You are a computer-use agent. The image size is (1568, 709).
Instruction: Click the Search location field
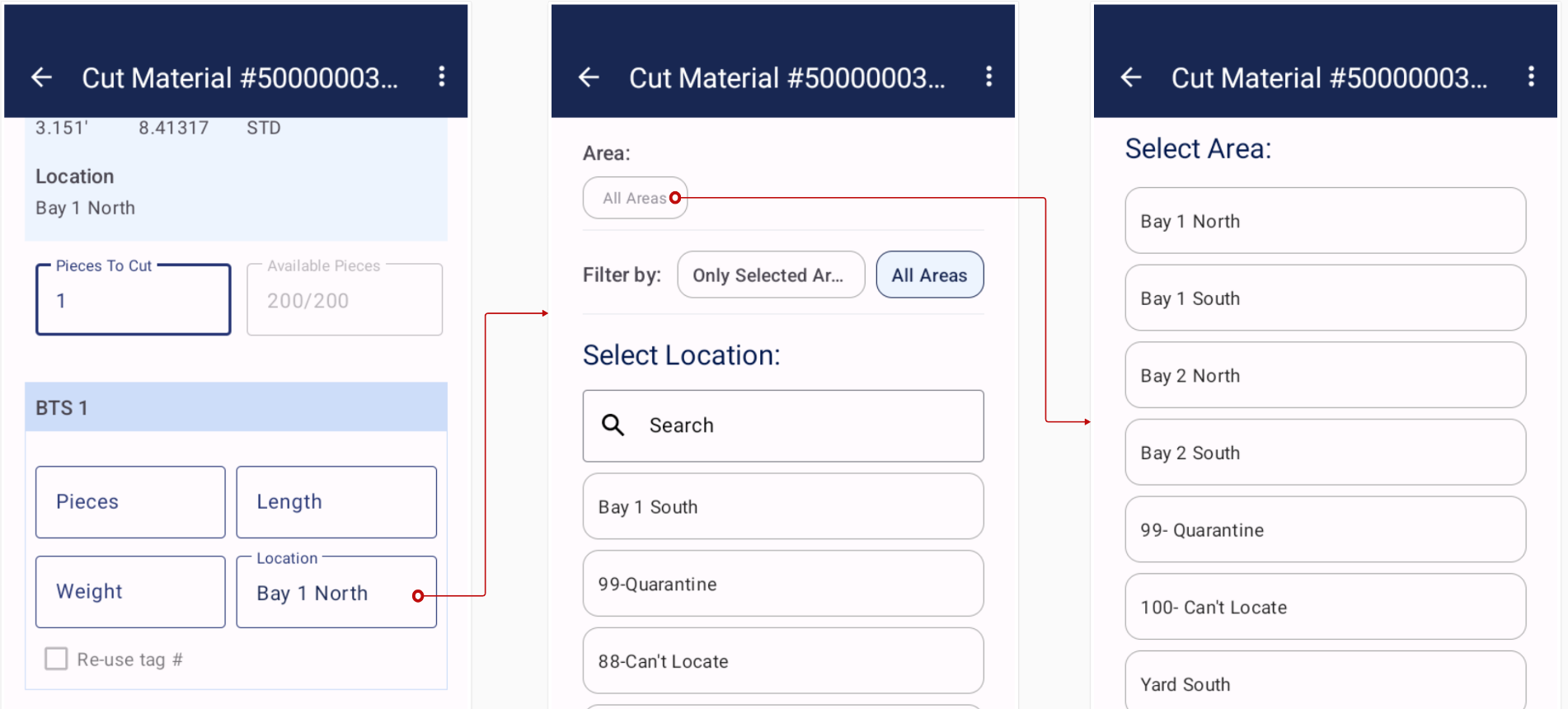783,425
